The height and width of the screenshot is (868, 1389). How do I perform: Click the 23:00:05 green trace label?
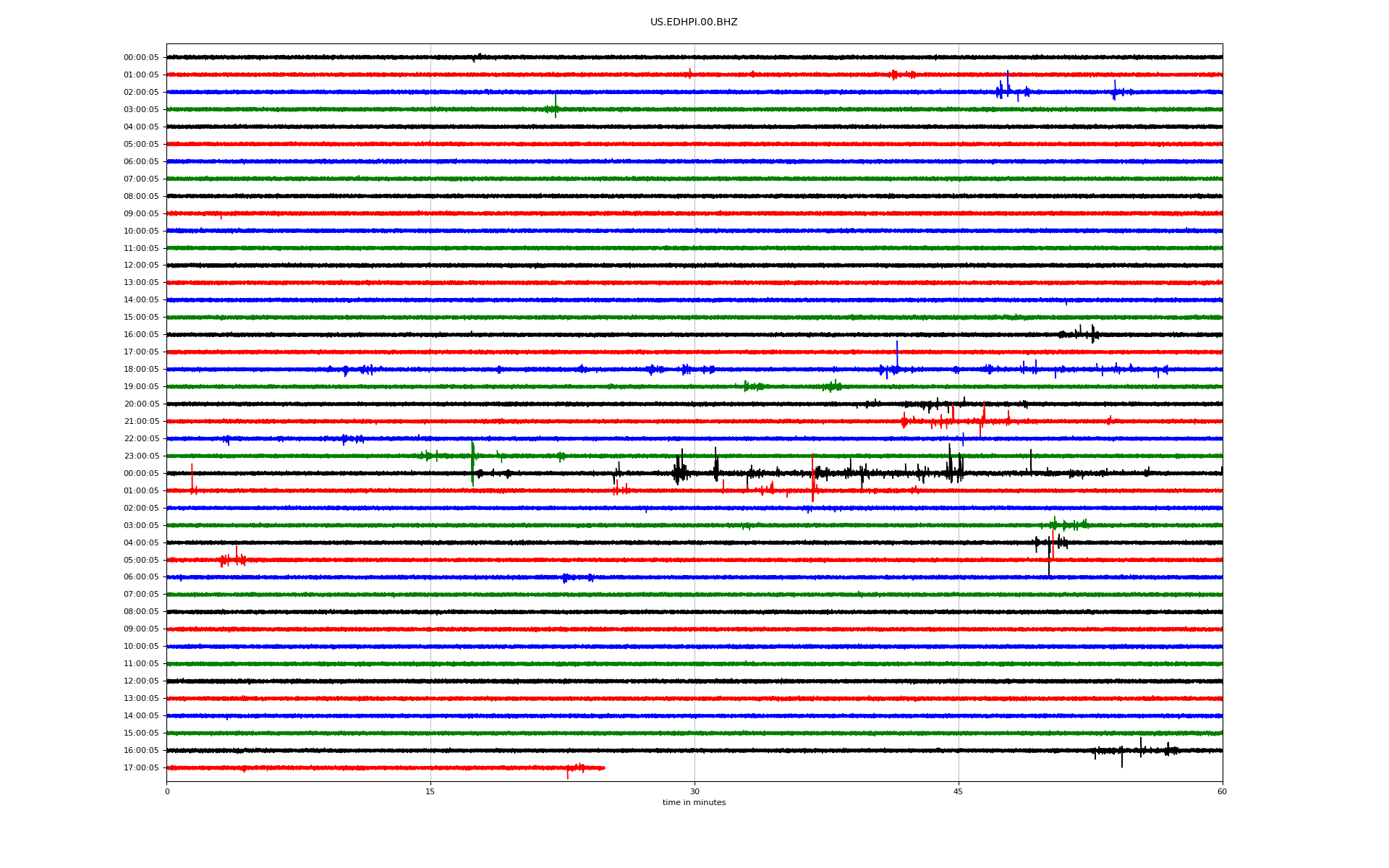(x=141, y=456)
